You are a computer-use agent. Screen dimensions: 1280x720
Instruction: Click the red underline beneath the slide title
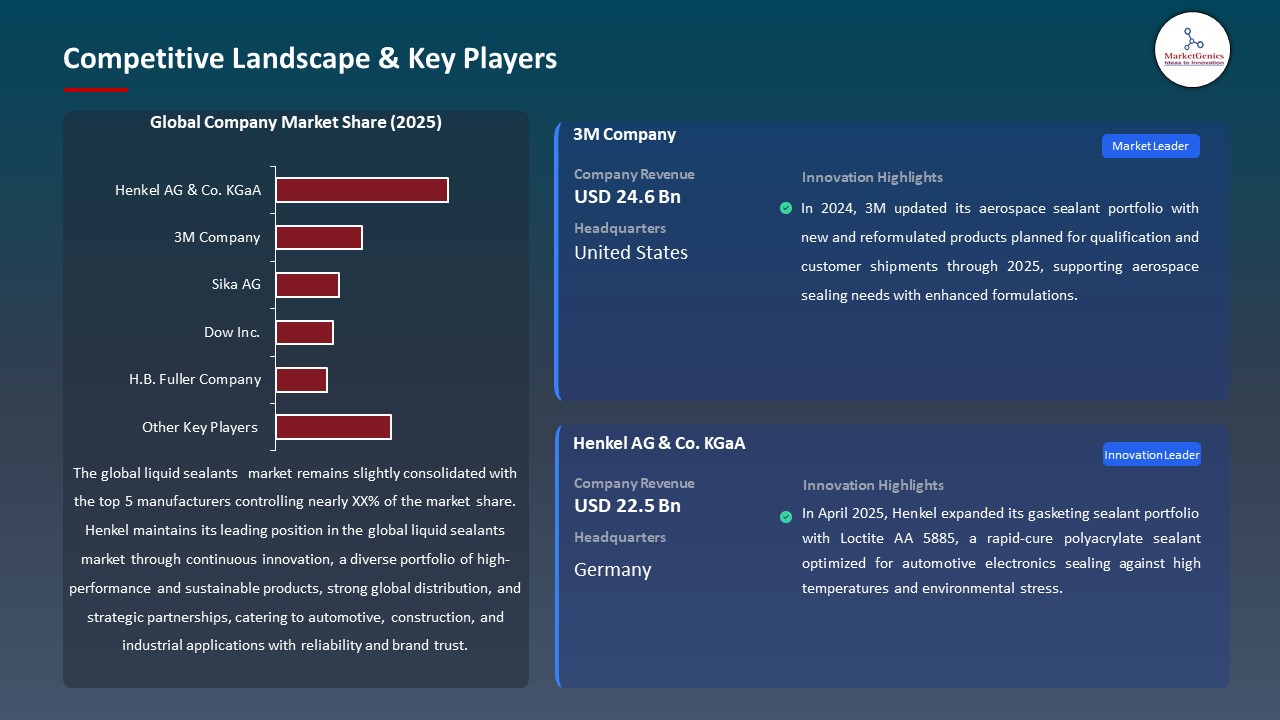coord(96,90)
